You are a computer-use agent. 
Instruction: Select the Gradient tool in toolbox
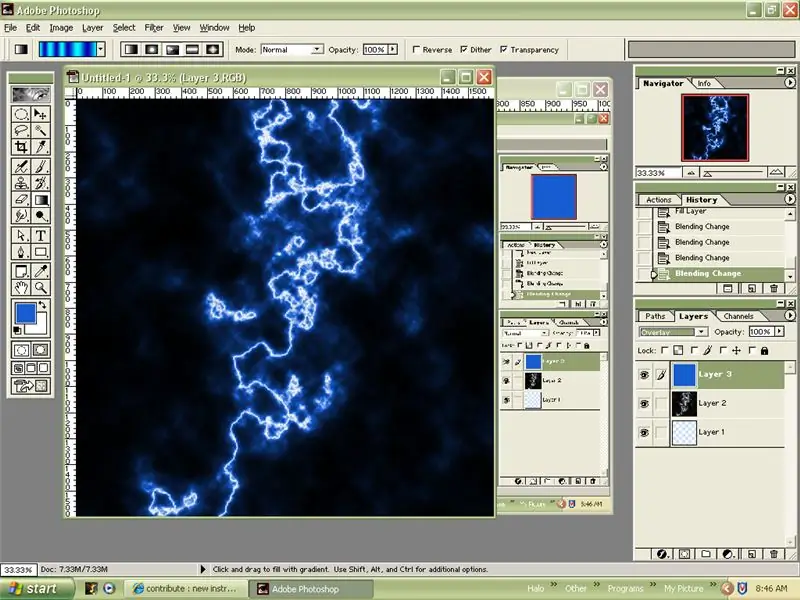point(41,199)
